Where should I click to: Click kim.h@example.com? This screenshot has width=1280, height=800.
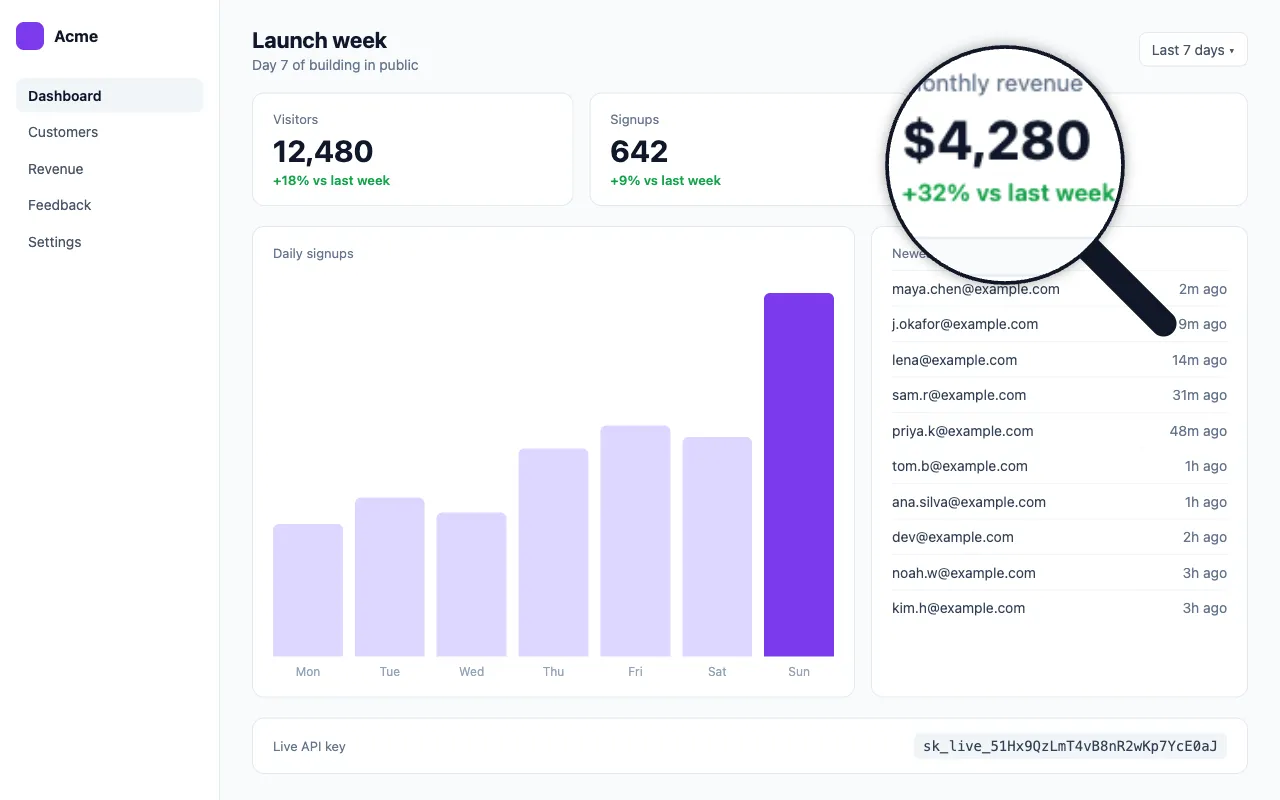[958, 608]
